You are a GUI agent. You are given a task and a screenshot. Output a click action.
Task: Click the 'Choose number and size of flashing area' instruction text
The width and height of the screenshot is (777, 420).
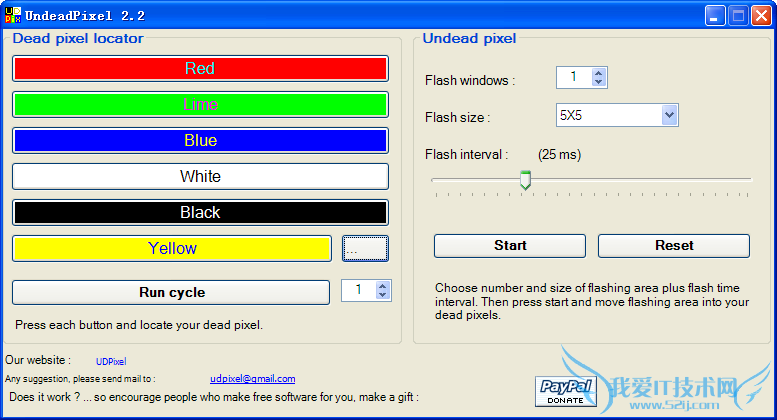592,301
